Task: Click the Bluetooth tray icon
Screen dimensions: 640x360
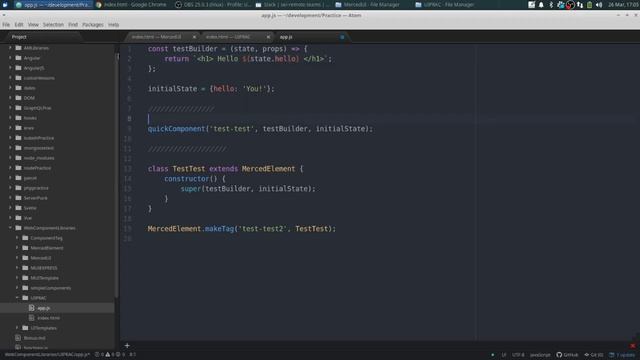Action: tap(551, 5)
